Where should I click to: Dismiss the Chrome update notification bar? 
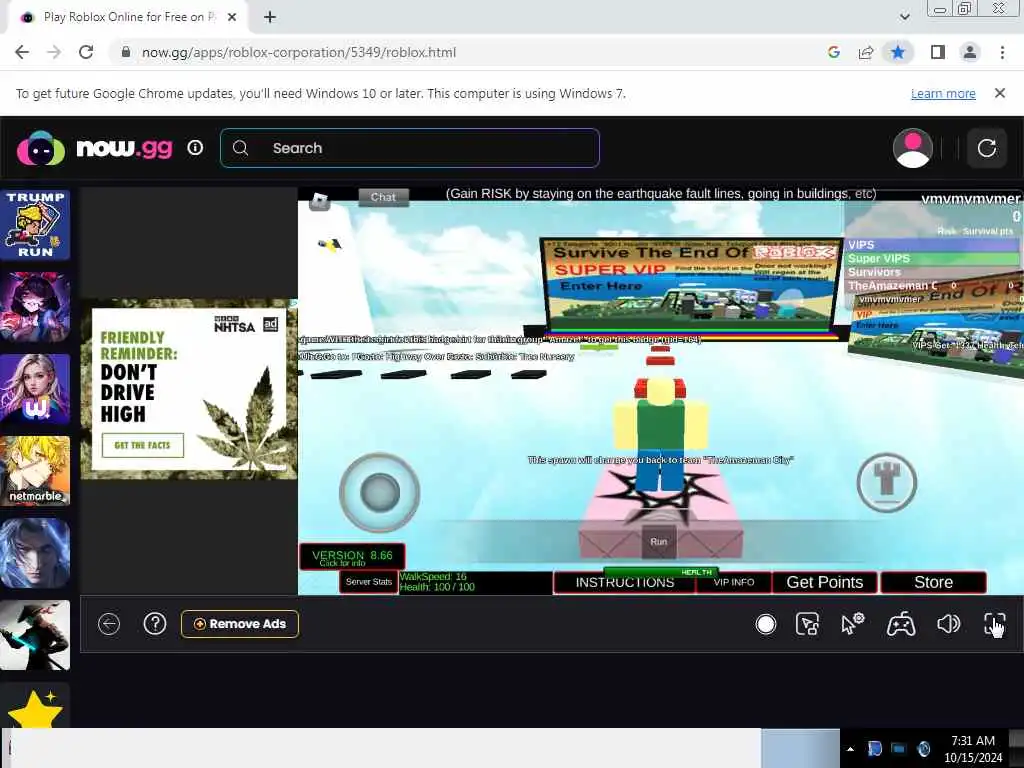[999, 93]
